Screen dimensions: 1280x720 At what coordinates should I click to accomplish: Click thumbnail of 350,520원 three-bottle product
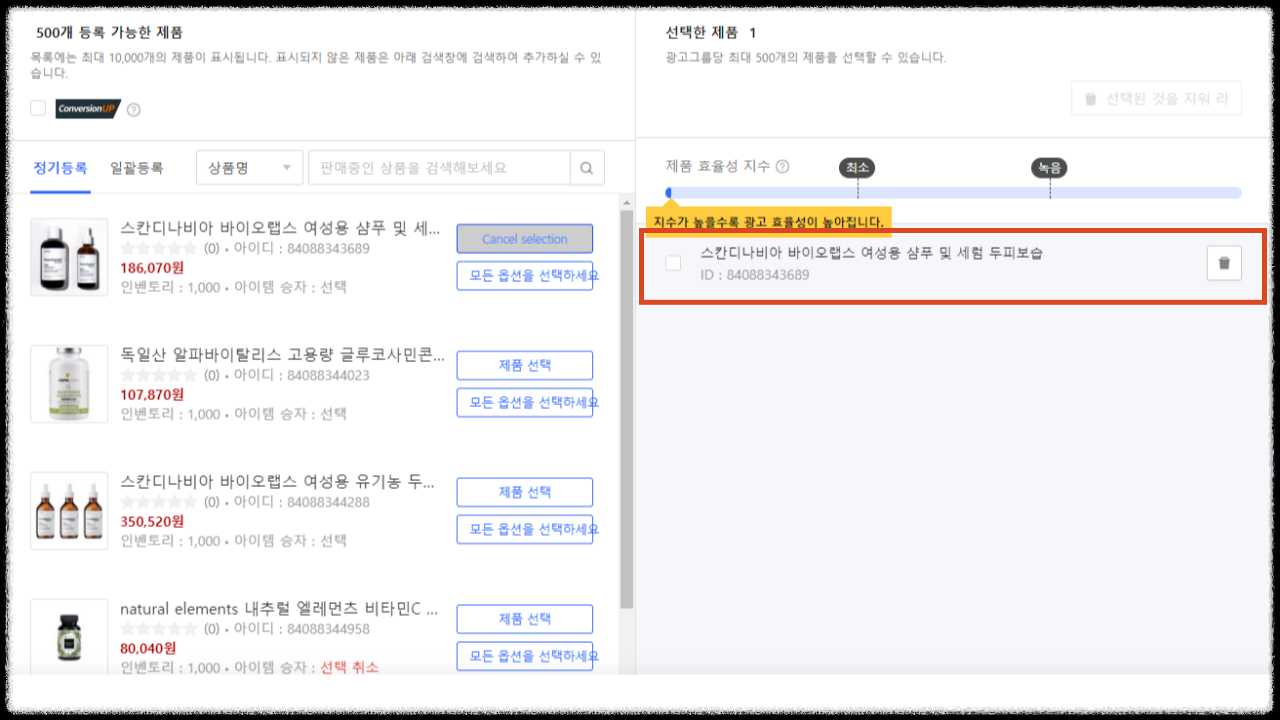pyautogui.click(x=69, y=511)
